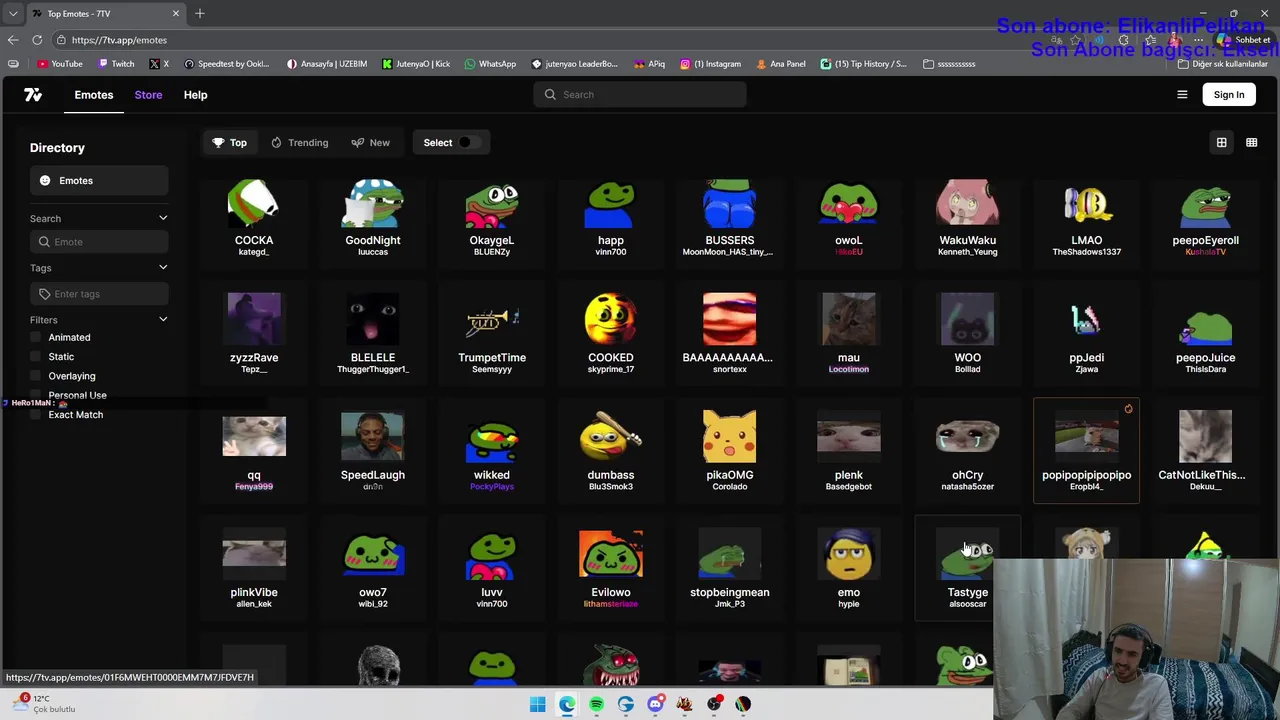Open the Evilowo emote
This screenshot has height=720, width=1280.
coord(611,568)
